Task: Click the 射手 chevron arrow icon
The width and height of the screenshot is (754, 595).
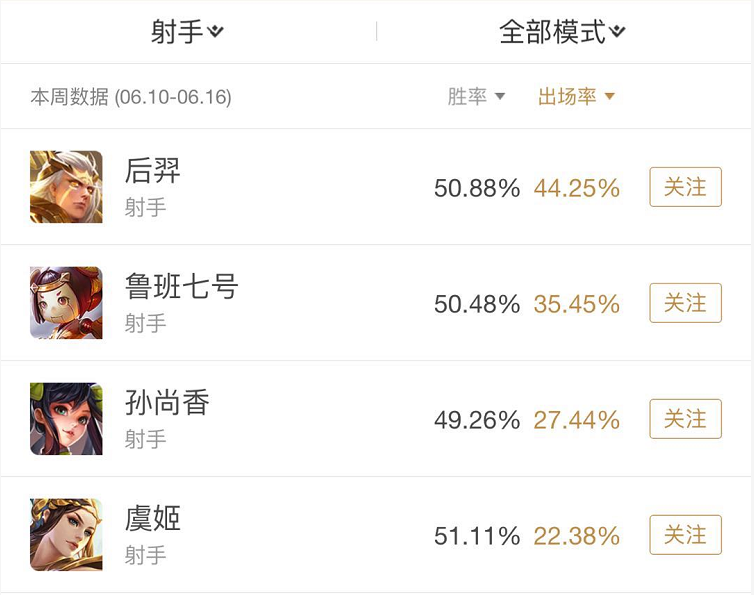Action: pos(215,31)
